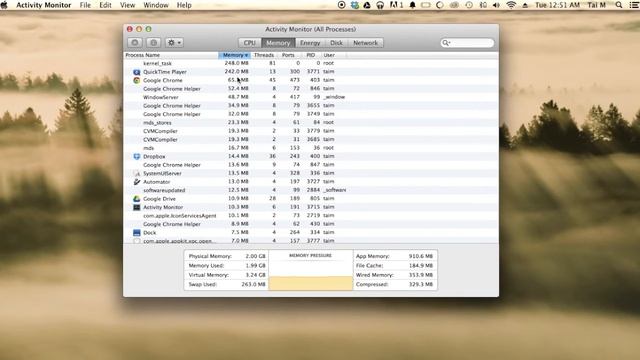Open the Edit menu
The height and width of the screenshot is (360, 640).
coord(105,5)
